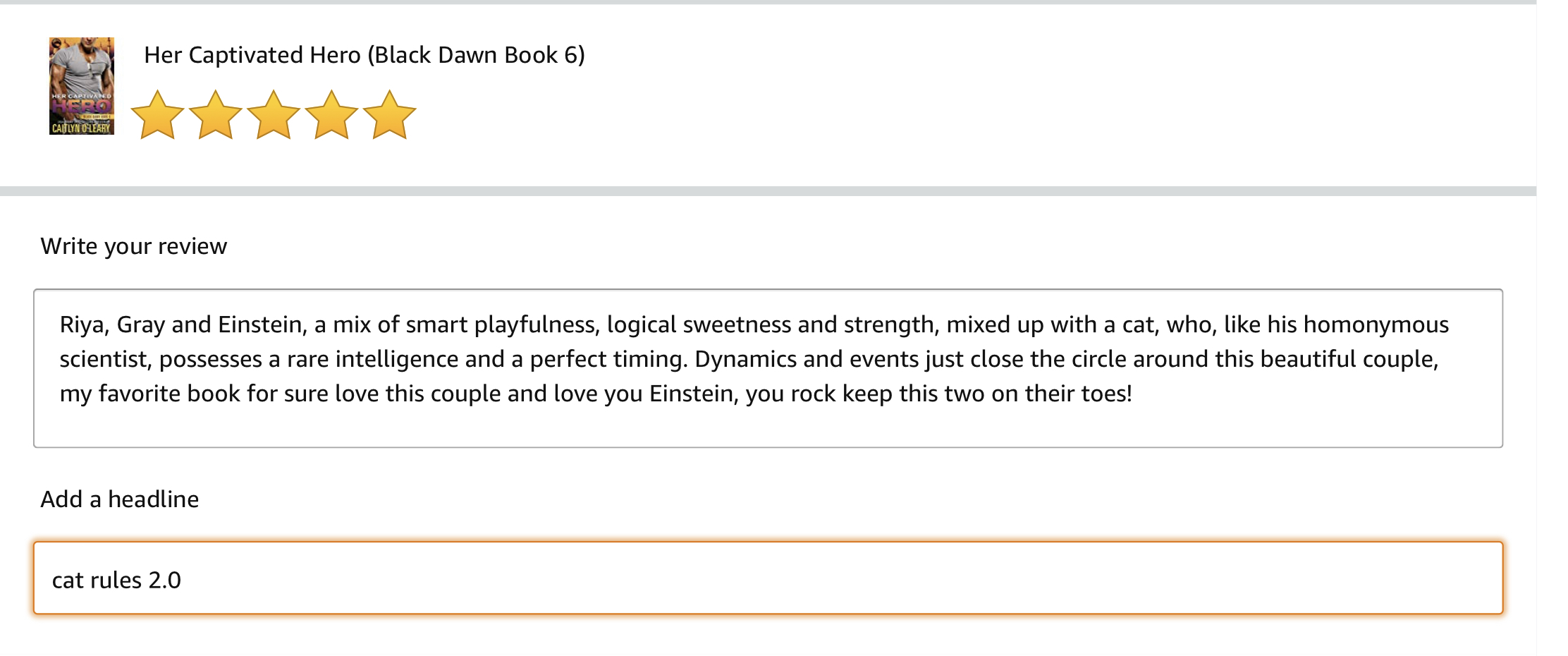Screen dimensions: 1568x656
Task: Click the "Write your review" label
Action: click(x=134, y=246)
